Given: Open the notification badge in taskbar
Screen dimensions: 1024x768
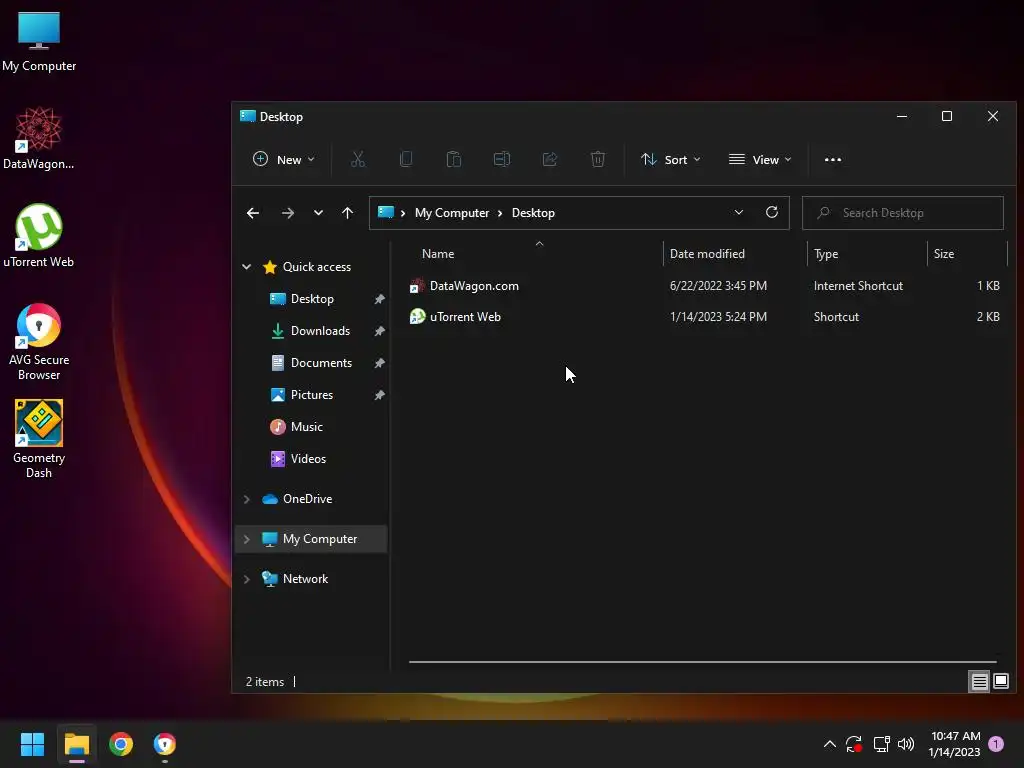Looking at the screenshot, I should click(996, 743).
